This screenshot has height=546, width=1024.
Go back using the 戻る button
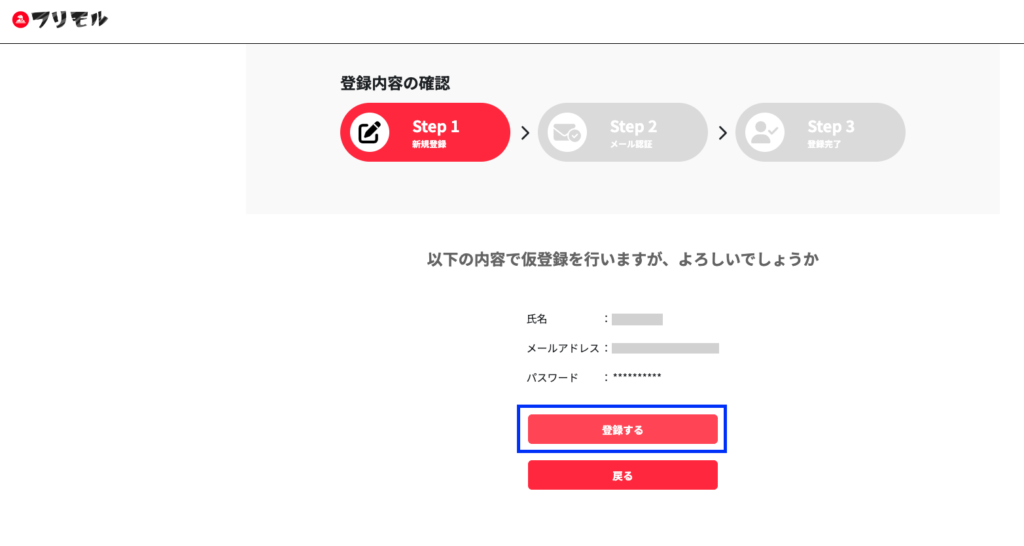click(623, 475)
